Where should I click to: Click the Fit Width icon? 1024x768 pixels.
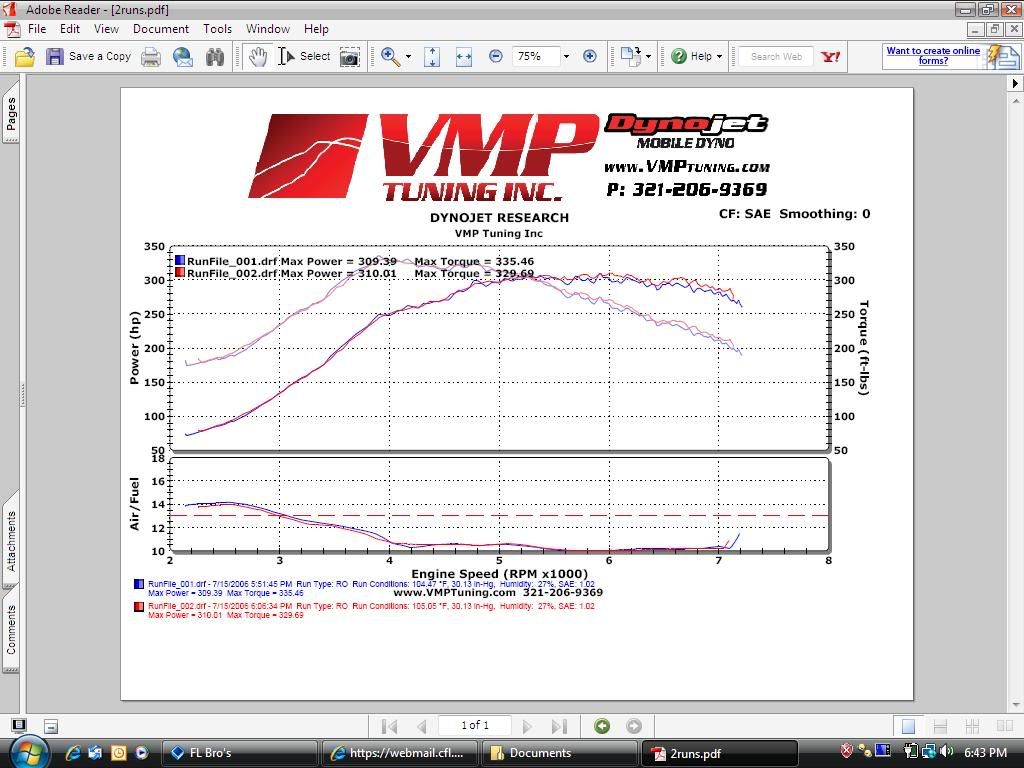[x=464, y=57]
